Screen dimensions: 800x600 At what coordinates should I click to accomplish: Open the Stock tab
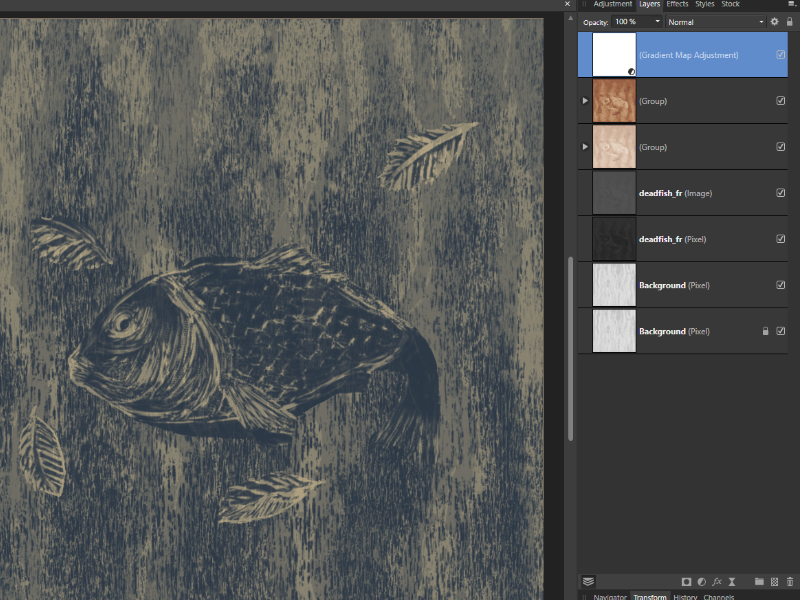[730, 4]
